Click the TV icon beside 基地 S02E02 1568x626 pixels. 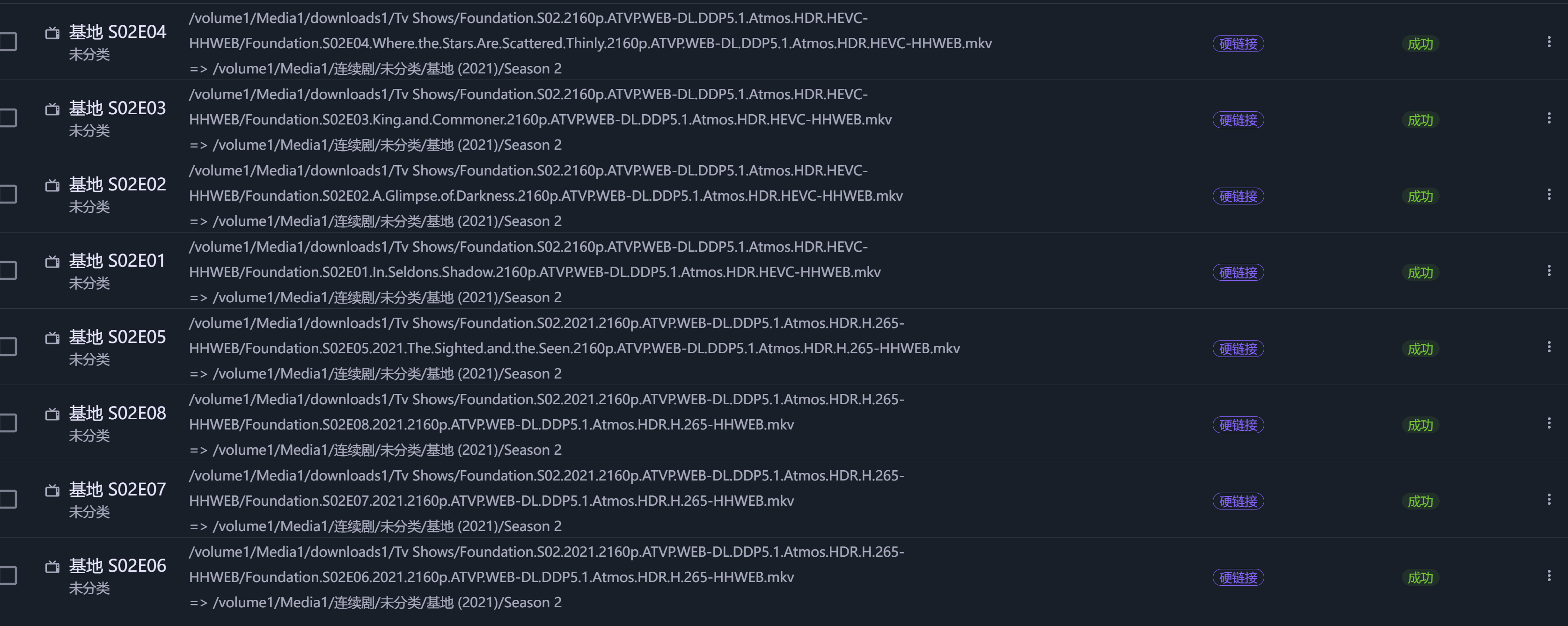tap(52, 186)
